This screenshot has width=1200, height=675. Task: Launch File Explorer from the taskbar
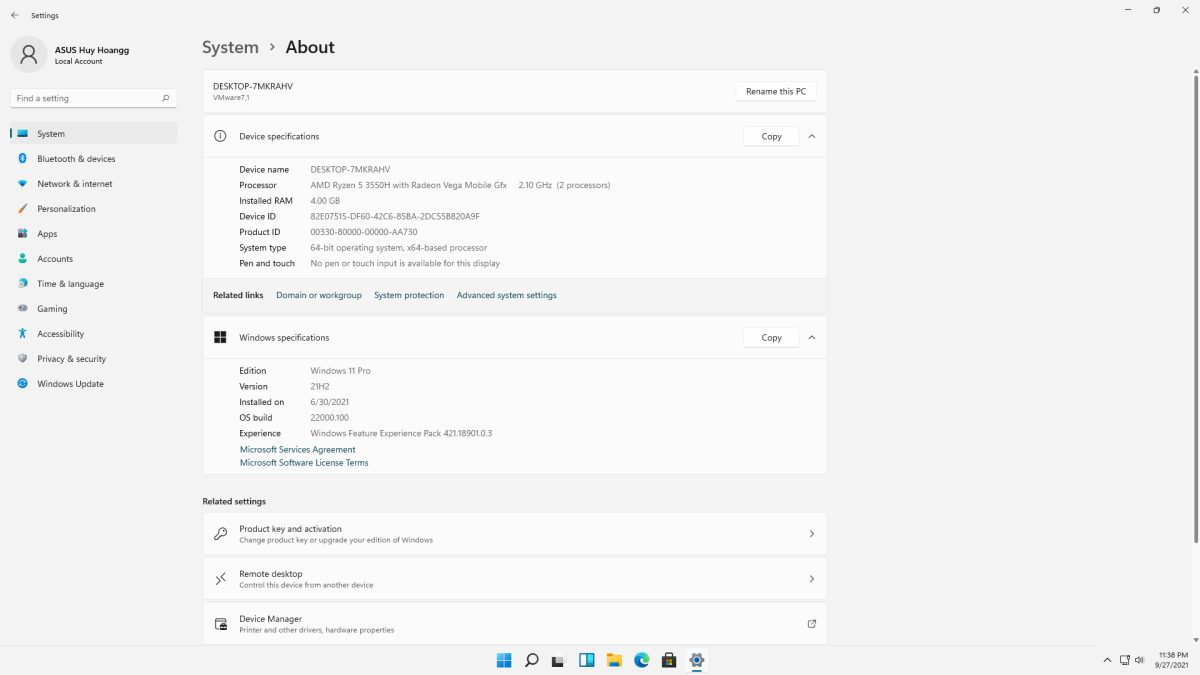[x=614, y=660]
